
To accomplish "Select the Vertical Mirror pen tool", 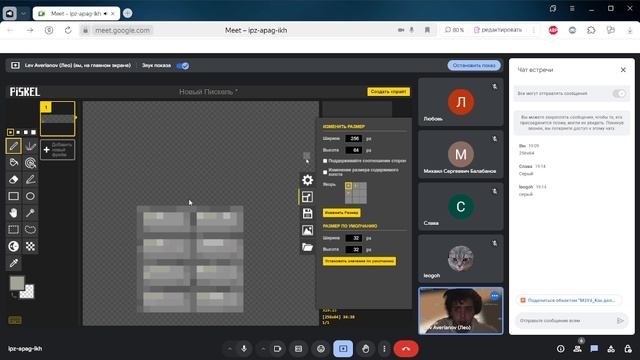I will (x=30, y=146).
